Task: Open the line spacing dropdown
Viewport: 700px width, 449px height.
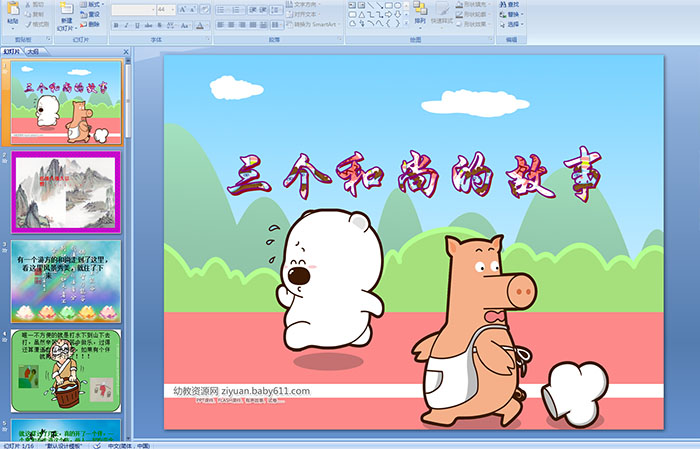Action: click(276, 10)
